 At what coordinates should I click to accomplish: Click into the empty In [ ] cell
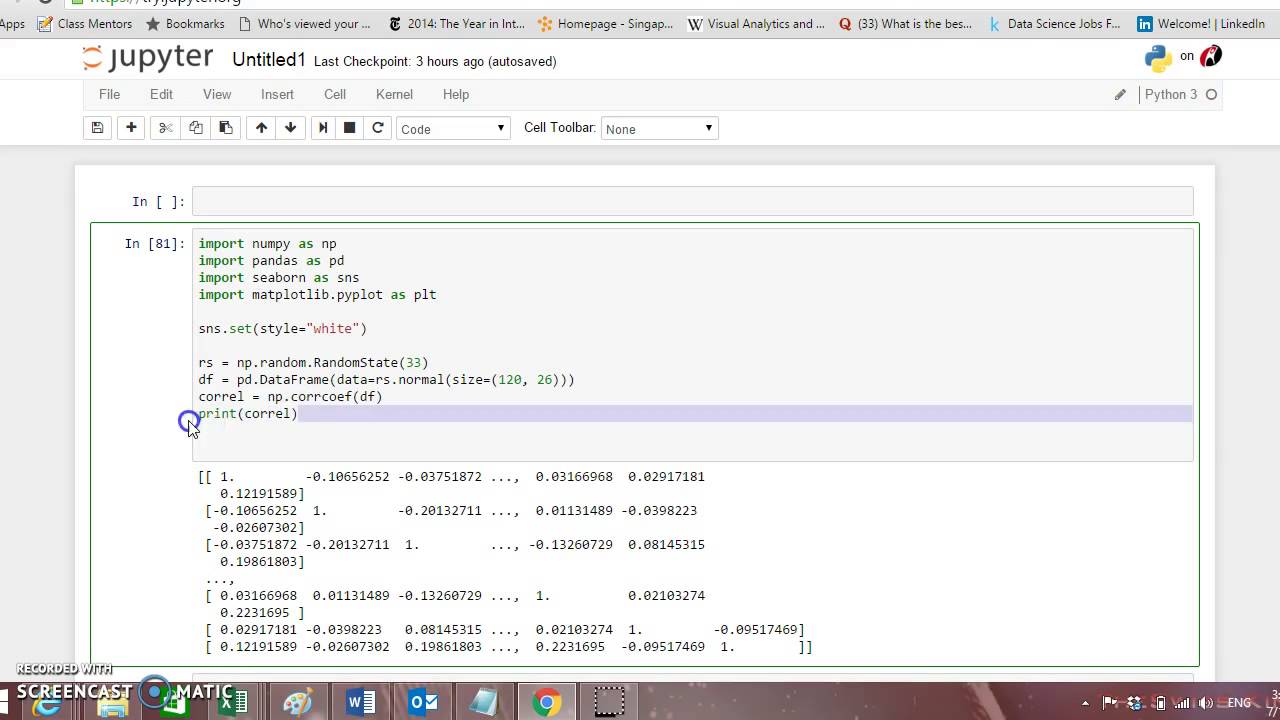point(692,201)
